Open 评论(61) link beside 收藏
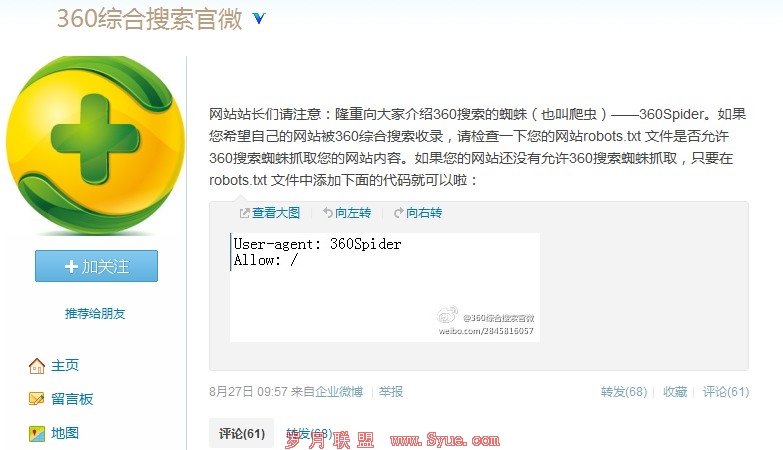 (726, 392)
